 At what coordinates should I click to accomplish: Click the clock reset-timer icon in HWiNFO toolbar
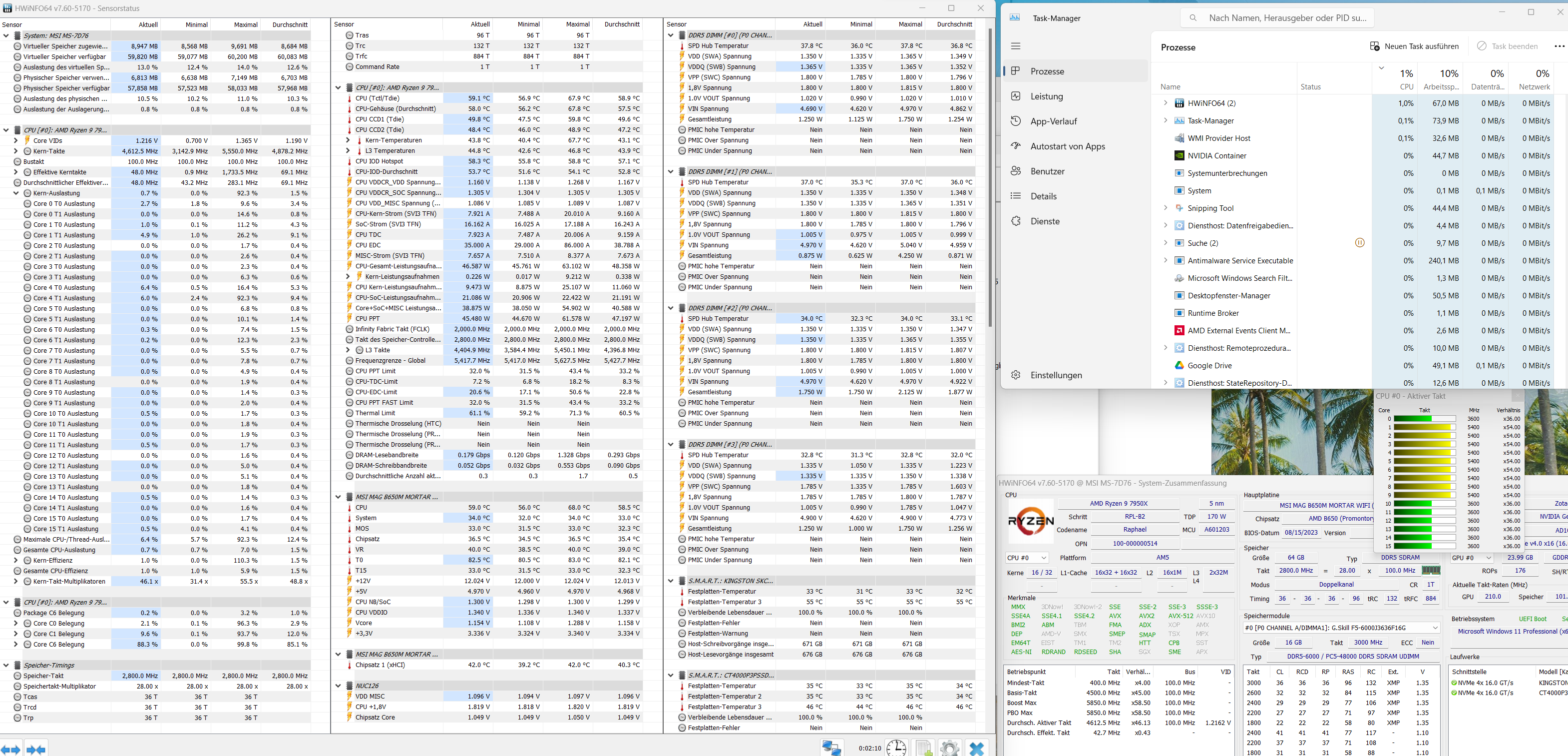[896, 748]
